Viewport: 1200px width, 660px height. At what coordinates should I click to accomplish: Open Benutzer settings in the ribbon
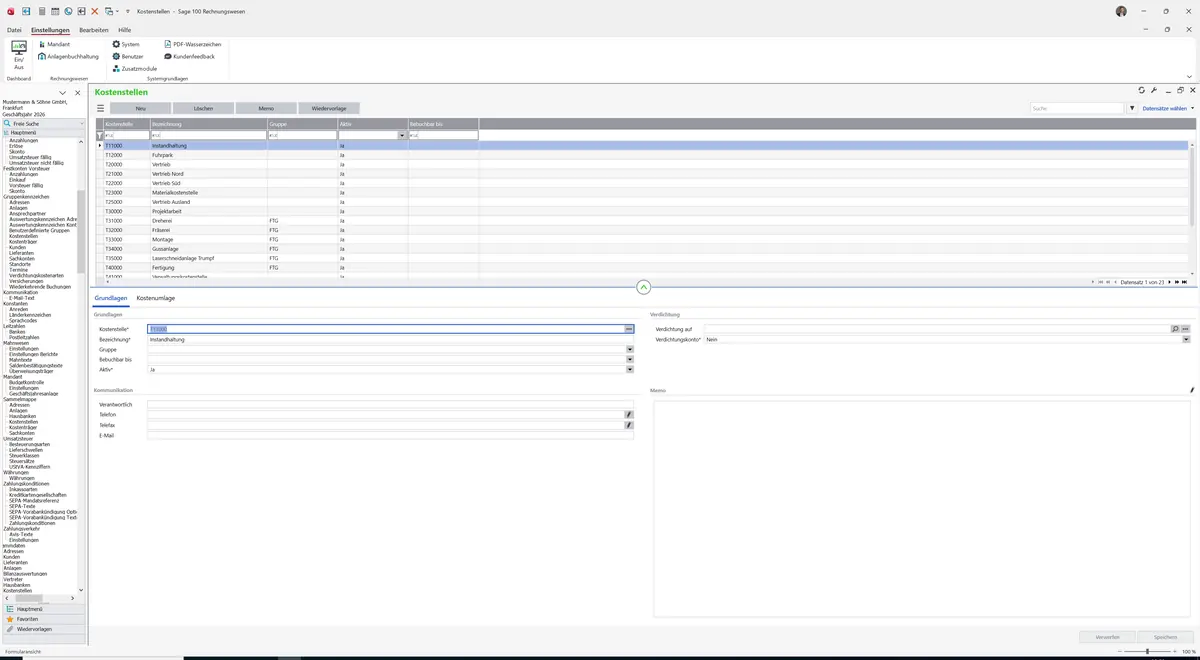pyautogui.click(x=128, y=56)
